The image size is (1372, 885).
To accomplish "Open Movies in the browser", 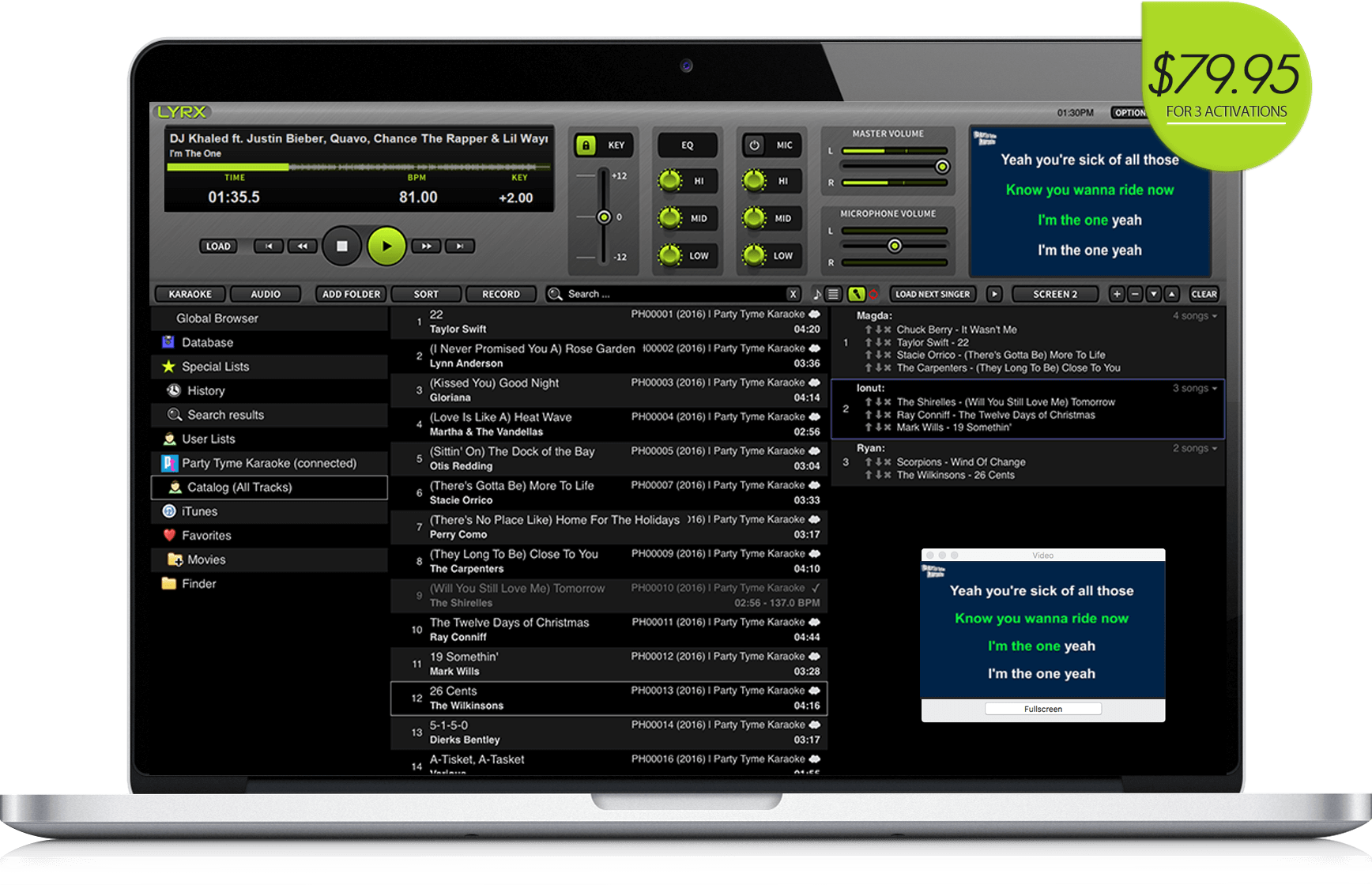I will point(269,559).
